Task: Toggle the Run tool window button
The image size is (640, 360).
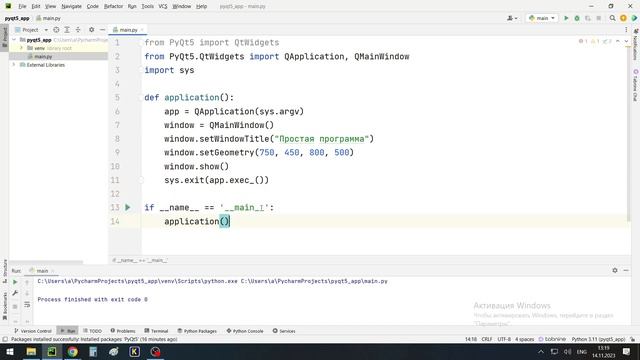Action: [x=68, y=331]
